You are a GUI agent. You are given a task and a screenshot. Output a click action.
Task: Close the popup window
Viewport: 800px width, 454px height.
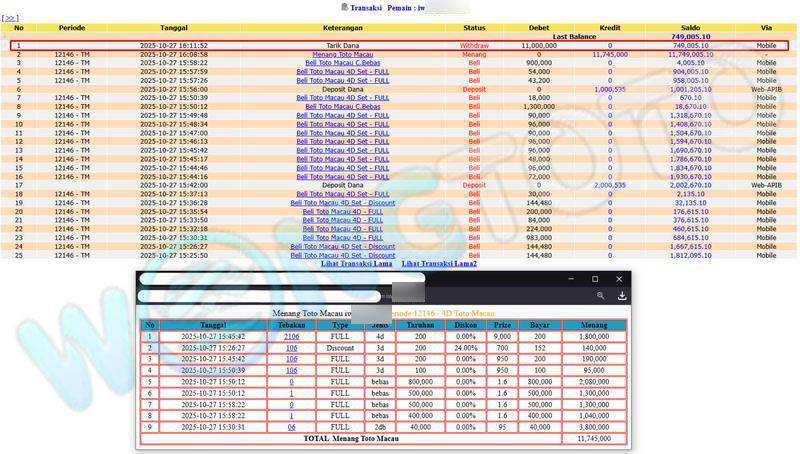point(620,279)
